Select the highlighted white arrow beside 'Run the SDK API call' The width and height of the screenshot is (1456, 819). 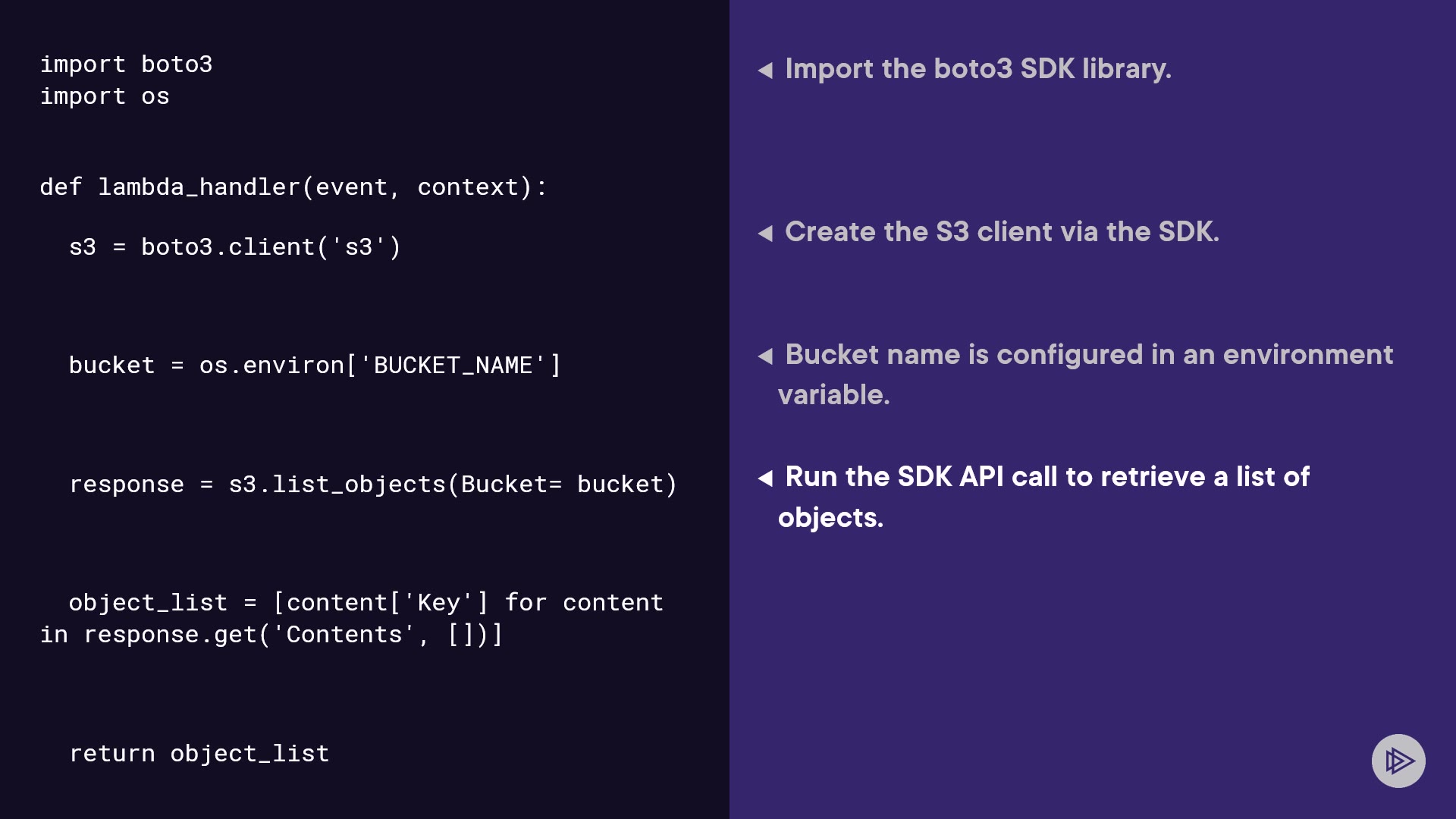tap(765, 479)
